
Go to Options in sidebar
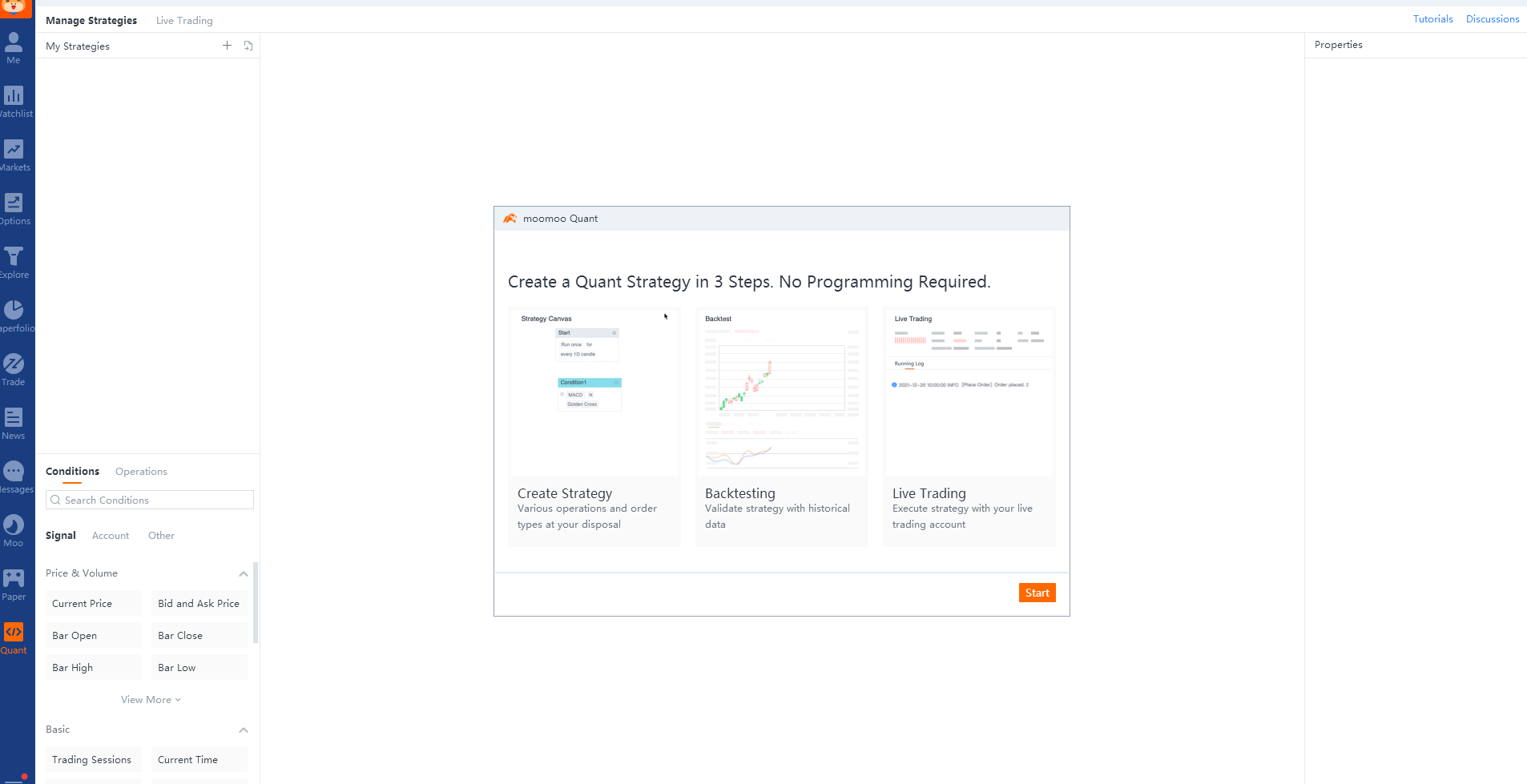(x=14, y=204)
